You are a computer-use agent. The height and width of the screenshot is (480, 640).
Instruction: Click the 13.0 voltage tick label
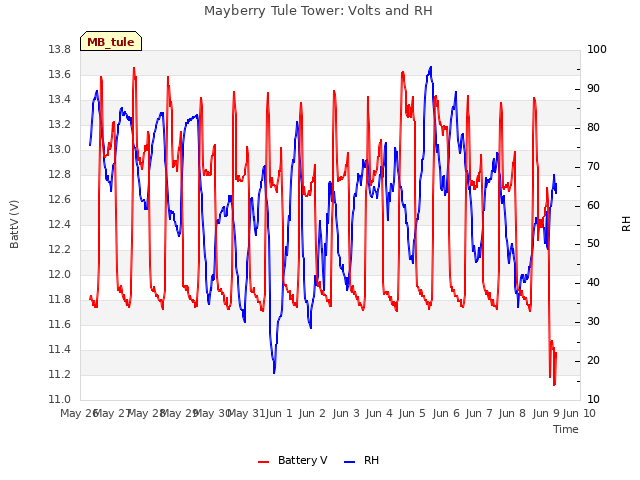coord(60,150)
